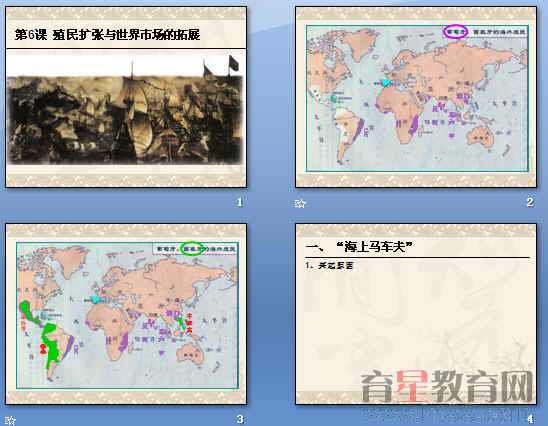Screen dimensions: 548x426
Task: Click the title 第6课 殖民扩张与世界市场的拓展
Action: [107, 35]
